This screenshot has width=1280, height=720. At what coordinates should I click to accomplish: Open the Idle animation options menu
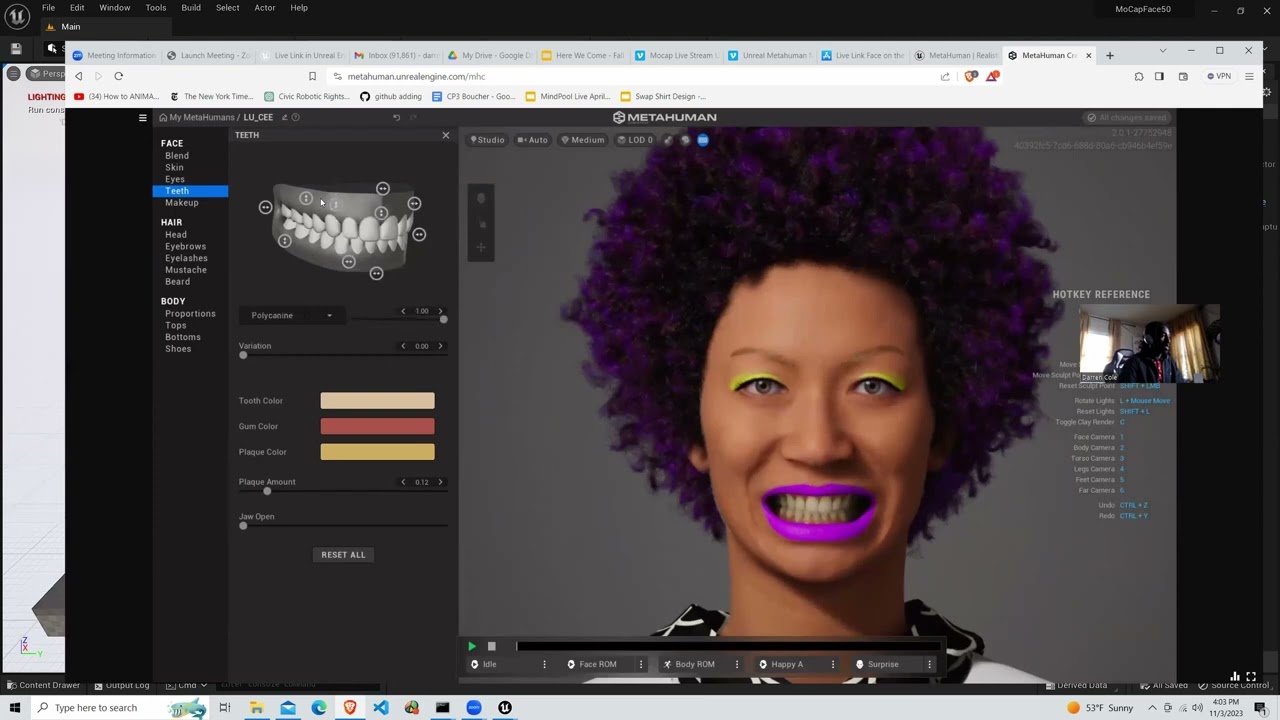tap(544, 664)
